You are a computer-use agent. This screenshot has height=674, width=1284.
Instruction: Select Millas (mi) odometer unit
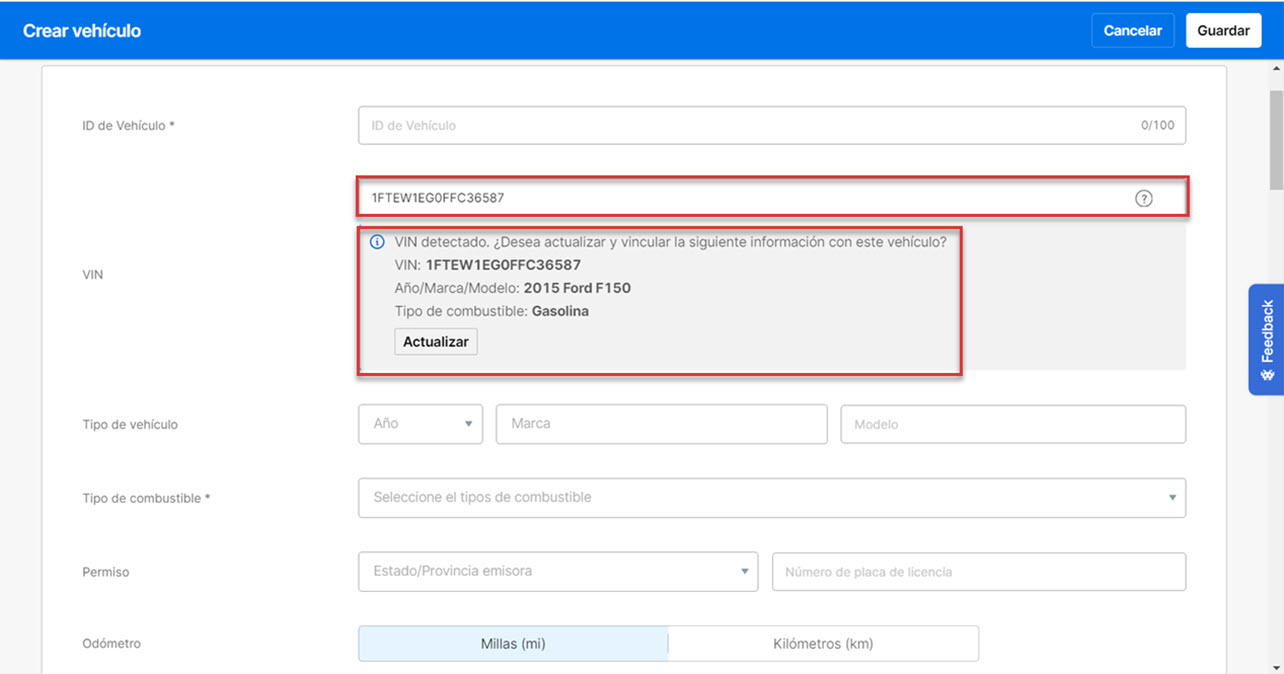(513, 643)
